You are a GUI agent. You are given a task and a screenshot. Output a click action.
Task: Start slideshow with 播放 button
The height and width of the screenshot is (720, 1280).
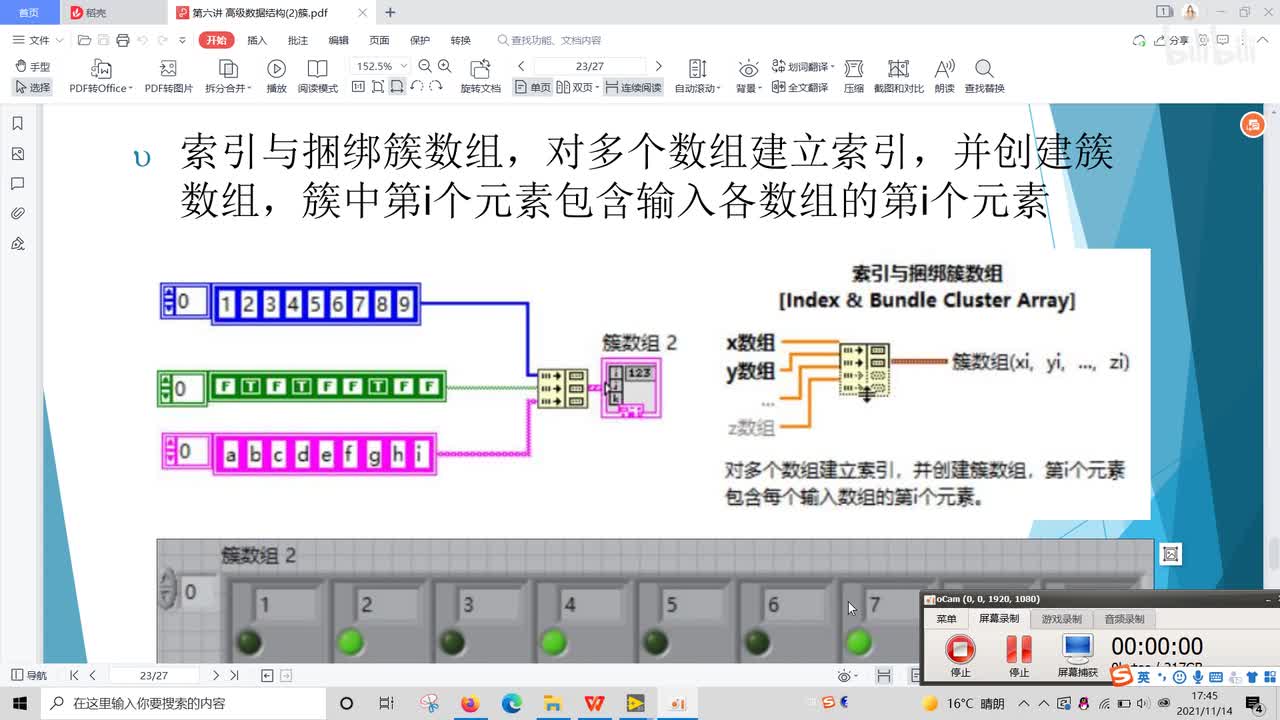[276, 76]
